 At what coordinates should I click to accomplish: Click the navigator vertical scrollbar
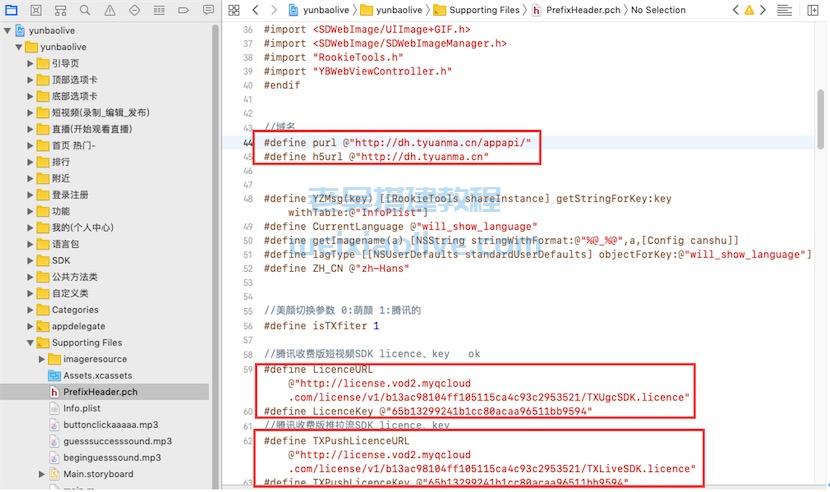pos(215,254)
